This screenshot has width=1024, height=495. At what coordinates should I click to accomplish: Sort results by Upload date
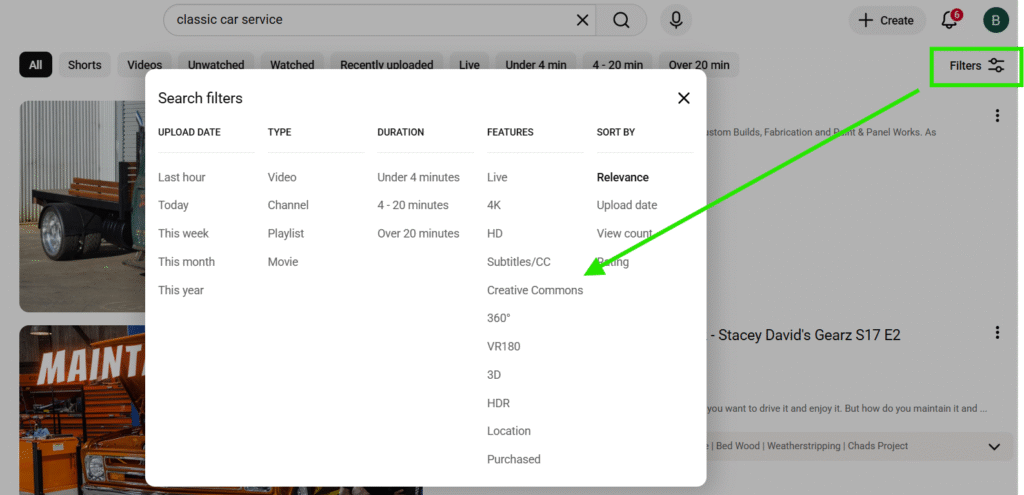[x=627, y=205]
